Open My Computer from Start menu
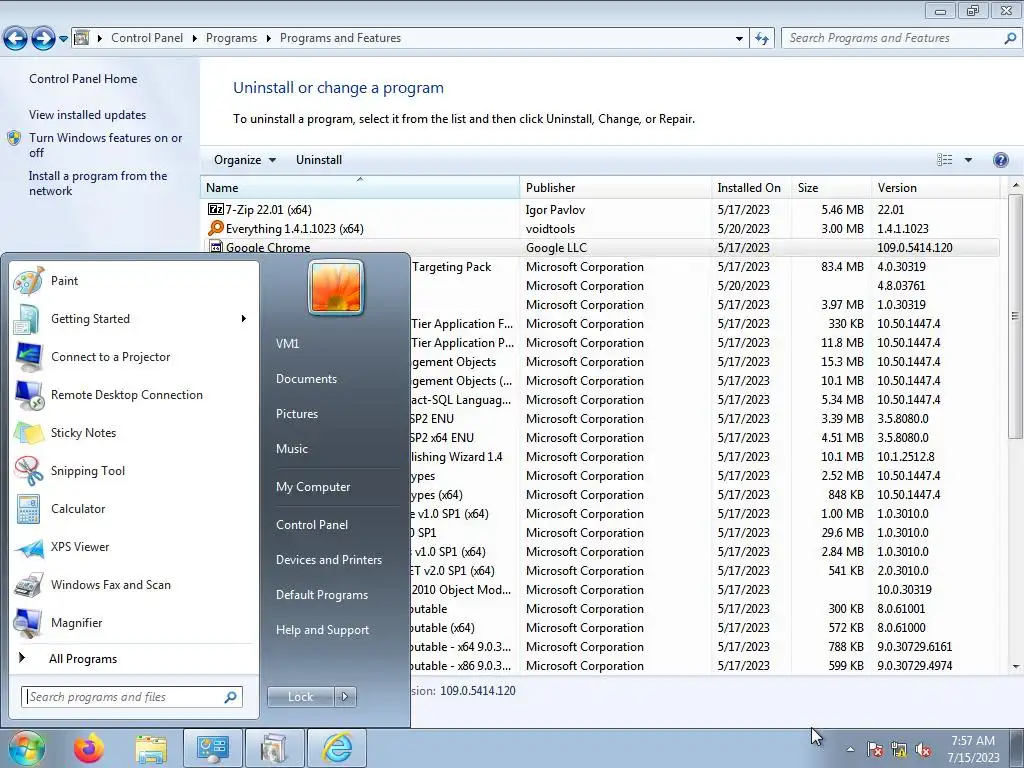Viewport: 1024px width, 768px height. click(313, 487)
